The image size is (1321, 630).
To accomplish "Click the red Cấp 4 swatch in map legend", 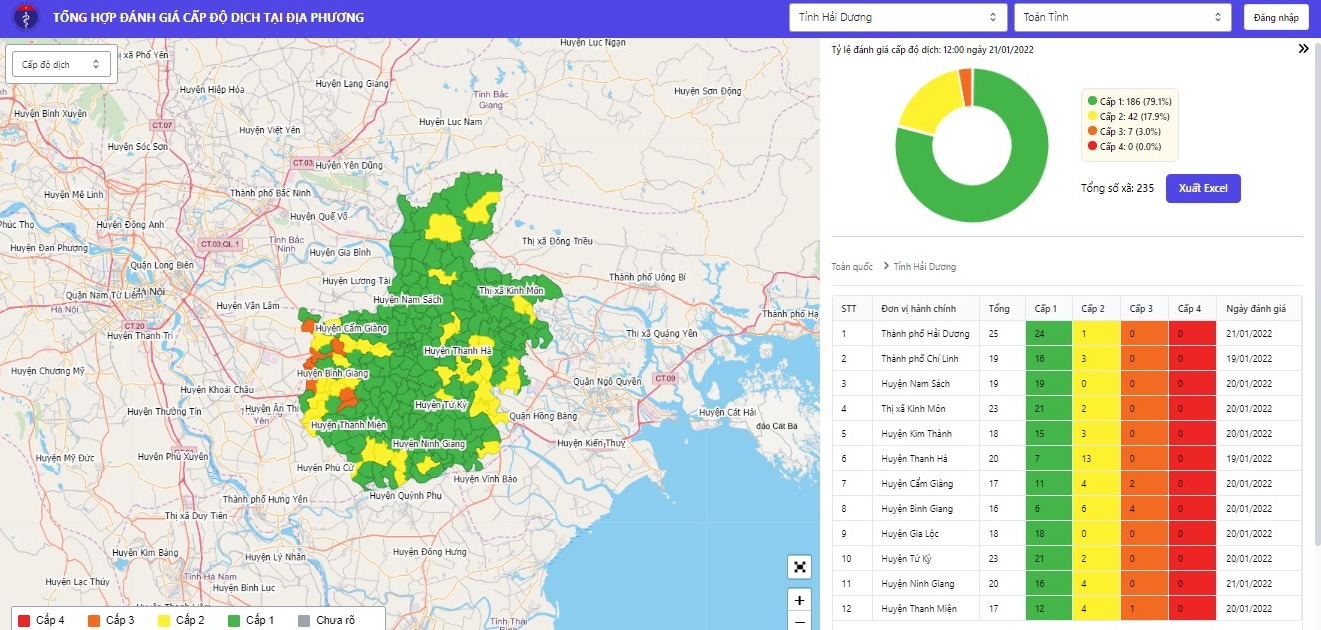I will [25, 621].
